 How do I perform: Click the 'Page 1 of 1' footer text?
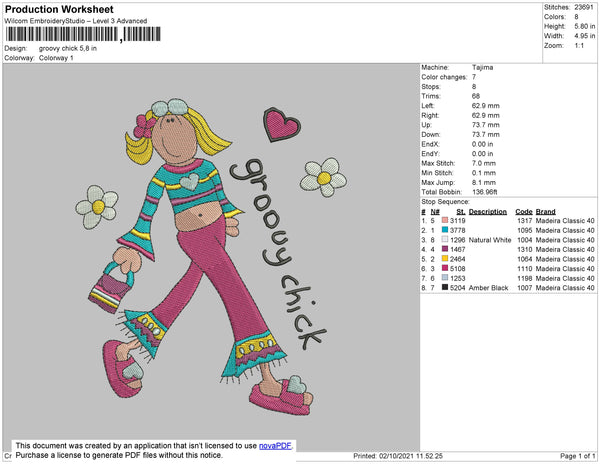point(577,456)
